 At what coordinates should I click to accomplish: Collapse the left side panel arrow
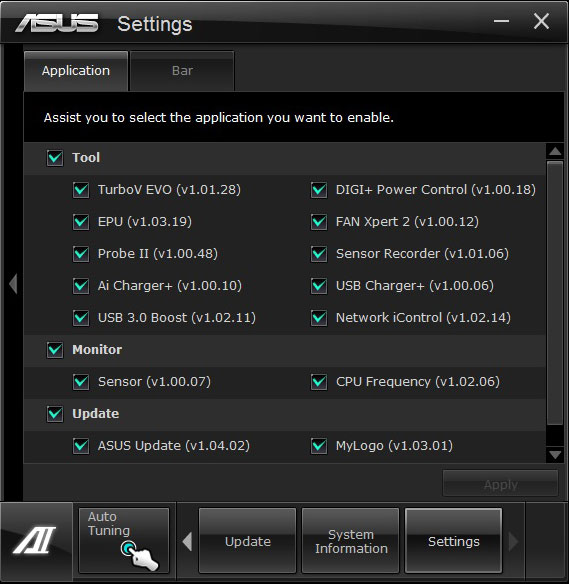click(13, 284)
